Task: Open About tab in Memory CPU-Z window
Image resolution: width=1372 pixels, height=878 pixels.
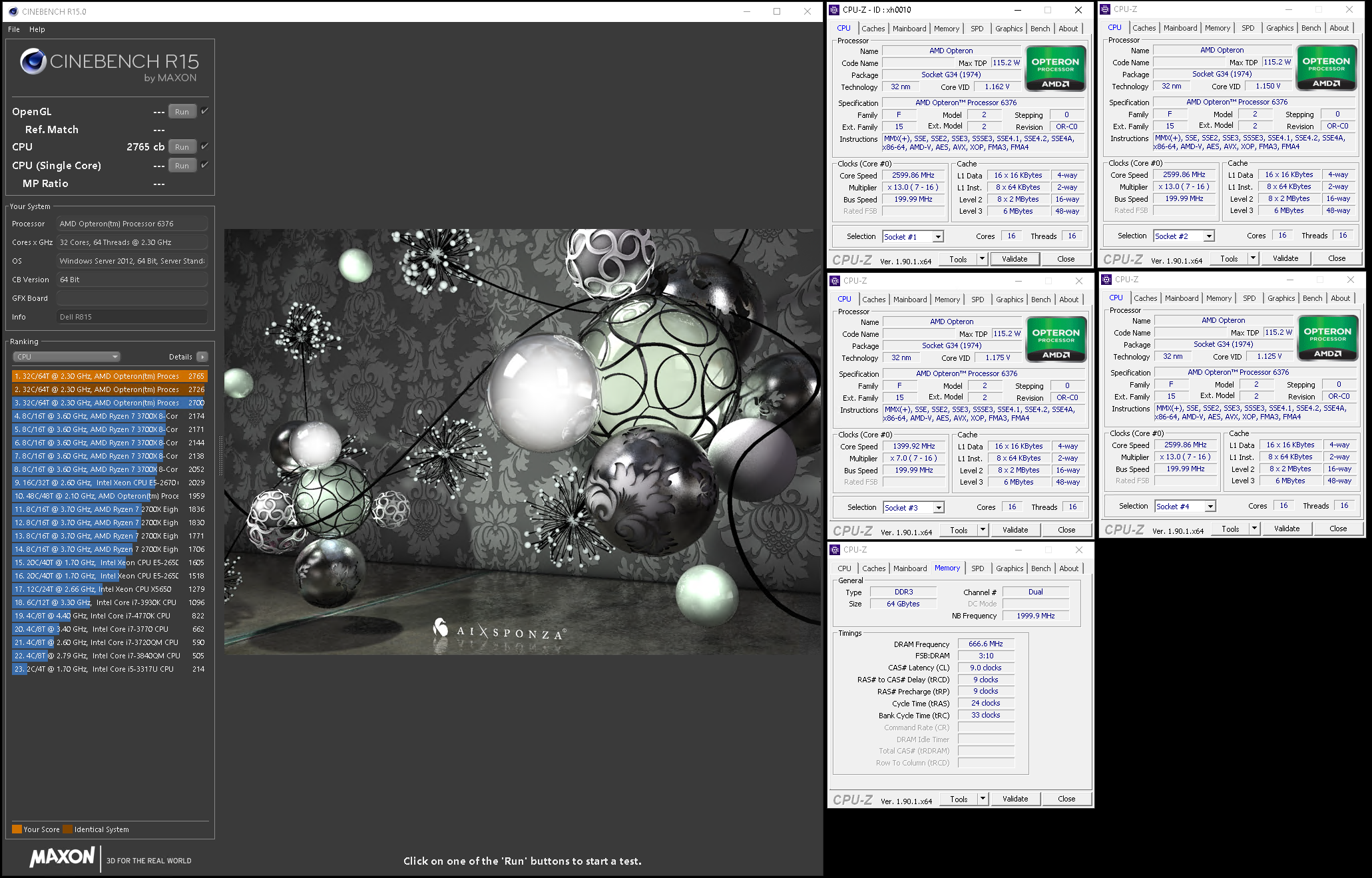Action: click(x=1068, y=568)
